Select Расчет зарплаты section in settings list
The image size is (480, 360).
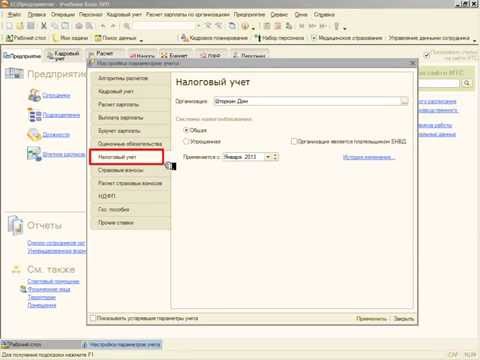130,104
